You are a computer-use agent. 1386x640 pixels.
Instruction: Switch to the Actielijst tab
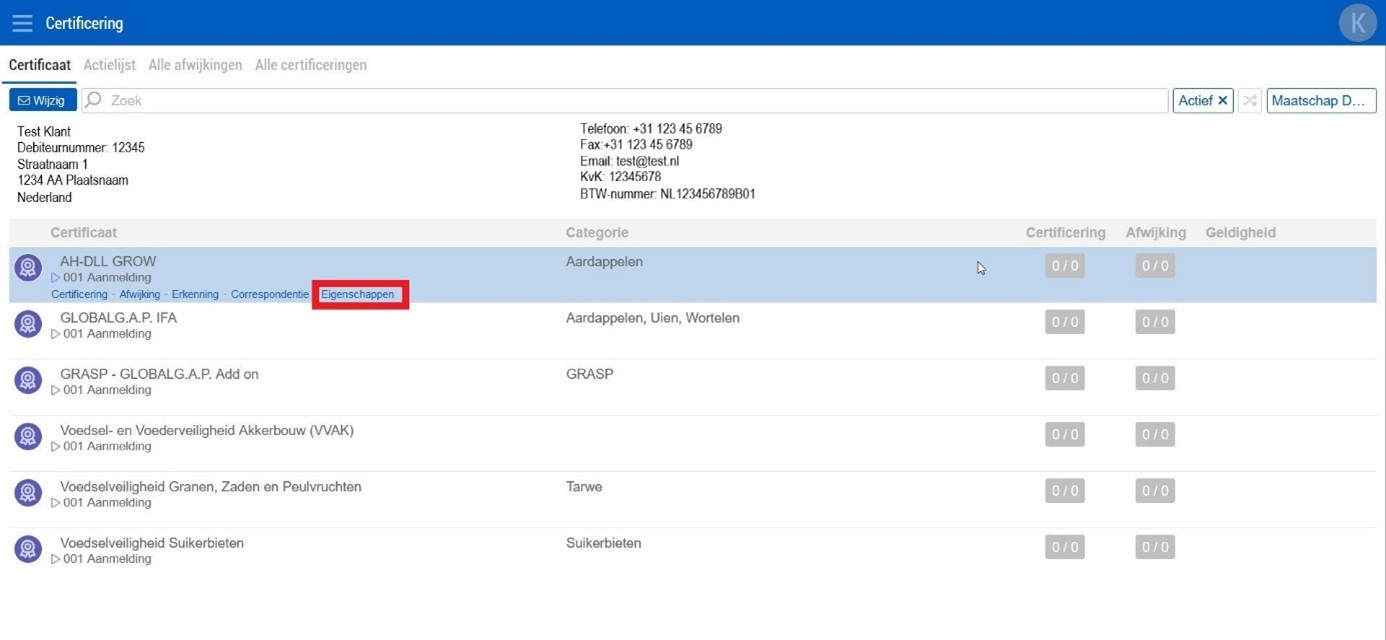point(109,65)
